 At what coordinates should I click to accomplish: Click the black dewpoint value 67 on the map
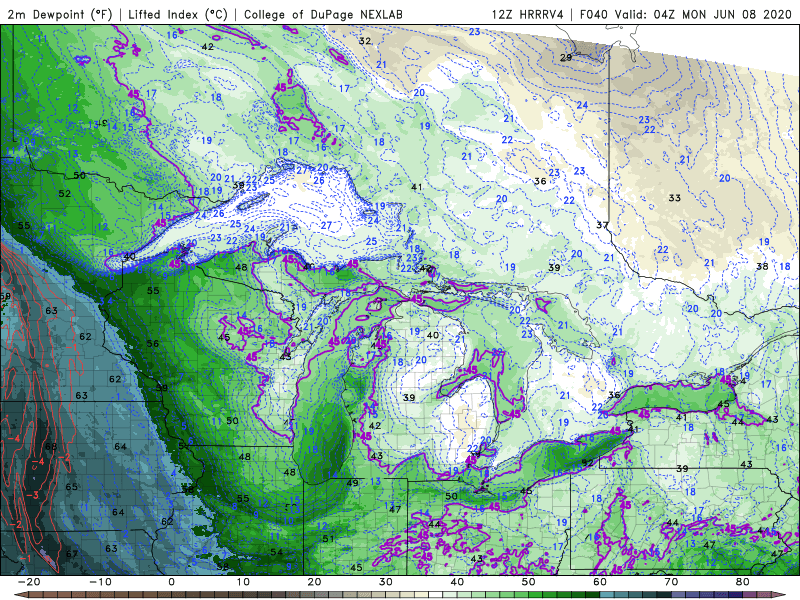point(72,554)
